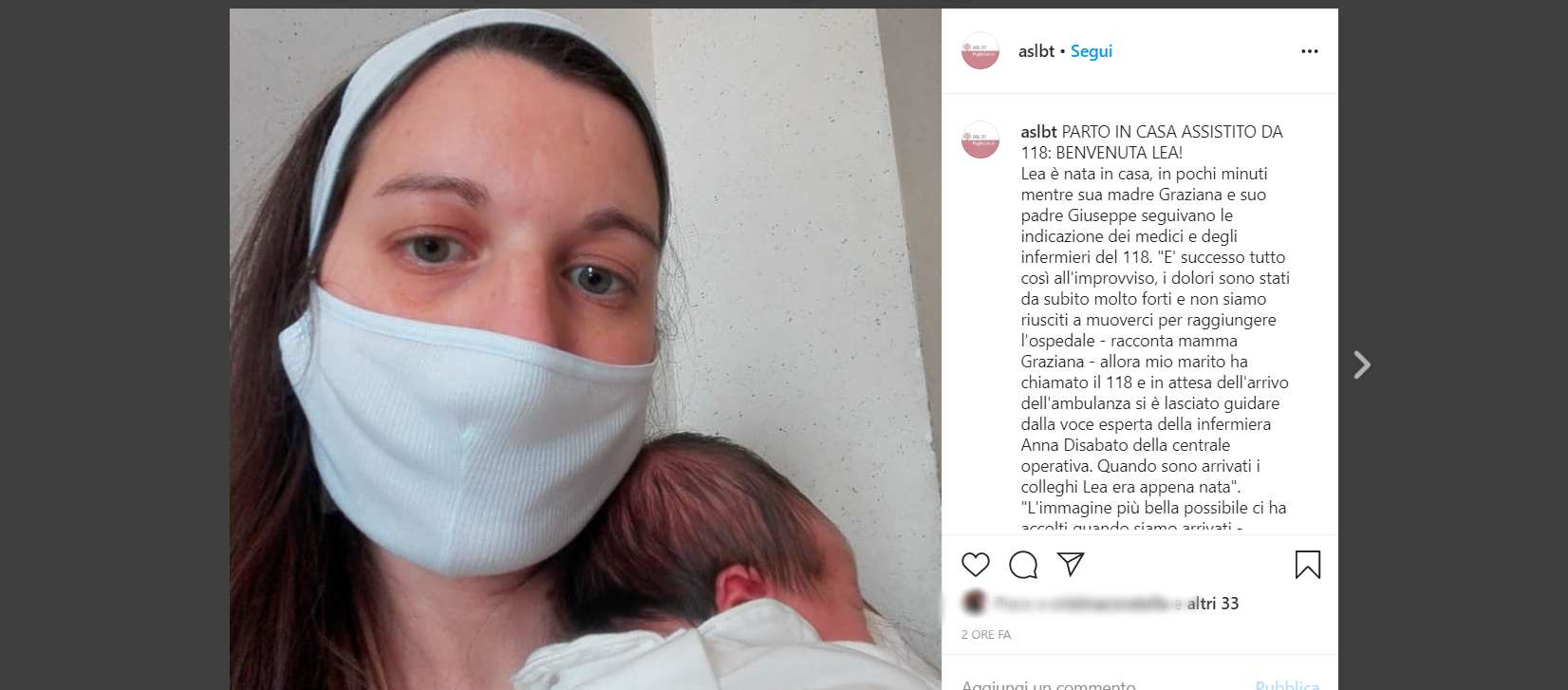Viewport: 1568px width, 690px height.
Task: Open comments via the speech bubble icon
Action: click(x=1023, y=565)
